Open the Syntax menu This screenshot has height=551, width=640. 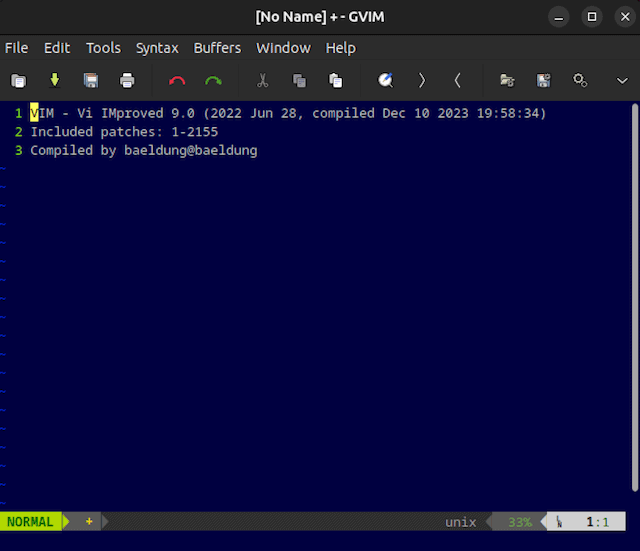click(x=157, y=48)
